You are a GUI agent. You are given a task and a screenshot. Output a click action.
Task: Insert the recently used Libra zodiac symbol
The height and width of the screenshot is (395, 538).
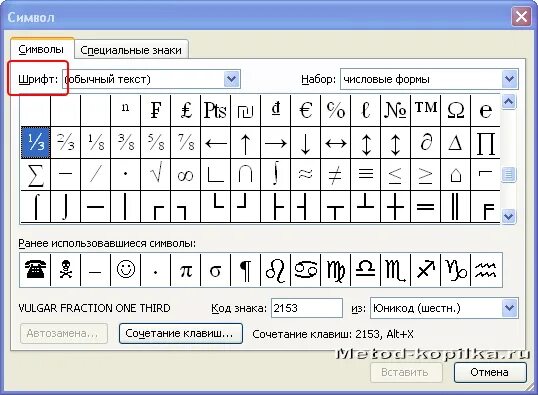[x=366, y=270]
